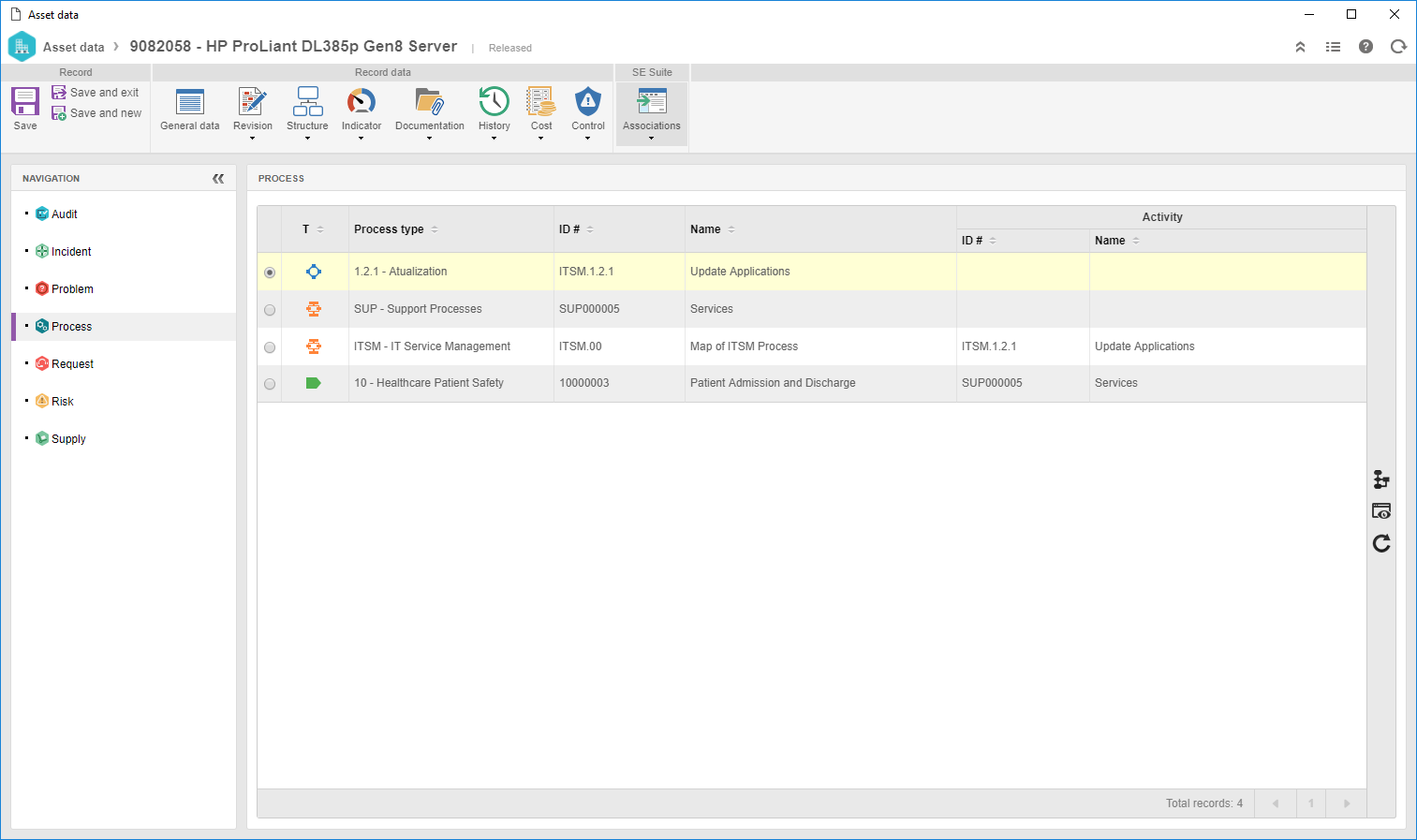Expand the Revision dropdown arrow
This screenshot has height=840, width=1417.
pos(253,139)
